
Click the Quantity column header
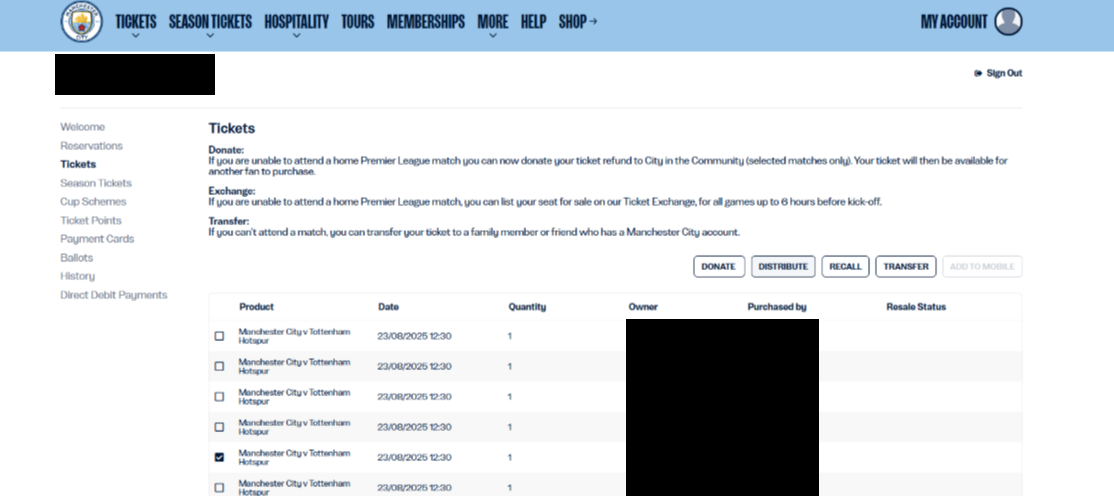pos(527,307)
